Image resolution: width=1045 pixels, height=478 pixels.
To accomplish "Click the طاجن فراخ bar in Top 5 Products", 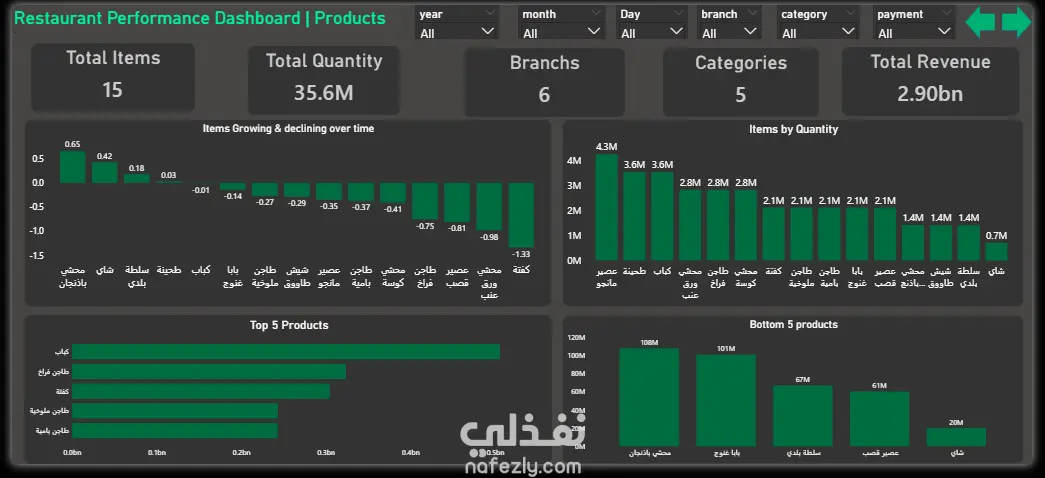I will pyautogui.click(x=209, y=371).
